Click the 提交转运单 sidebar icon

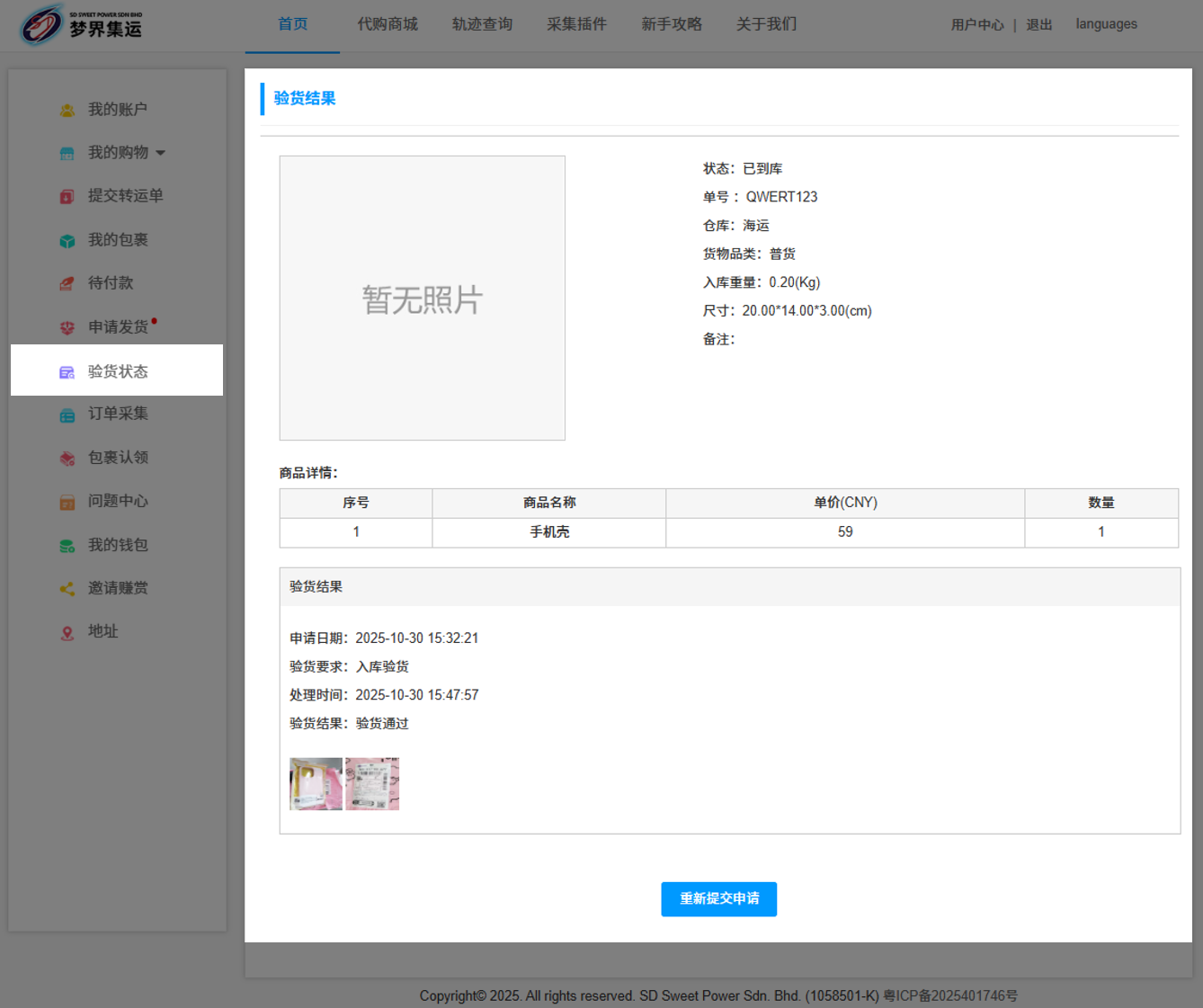(67, 196)
